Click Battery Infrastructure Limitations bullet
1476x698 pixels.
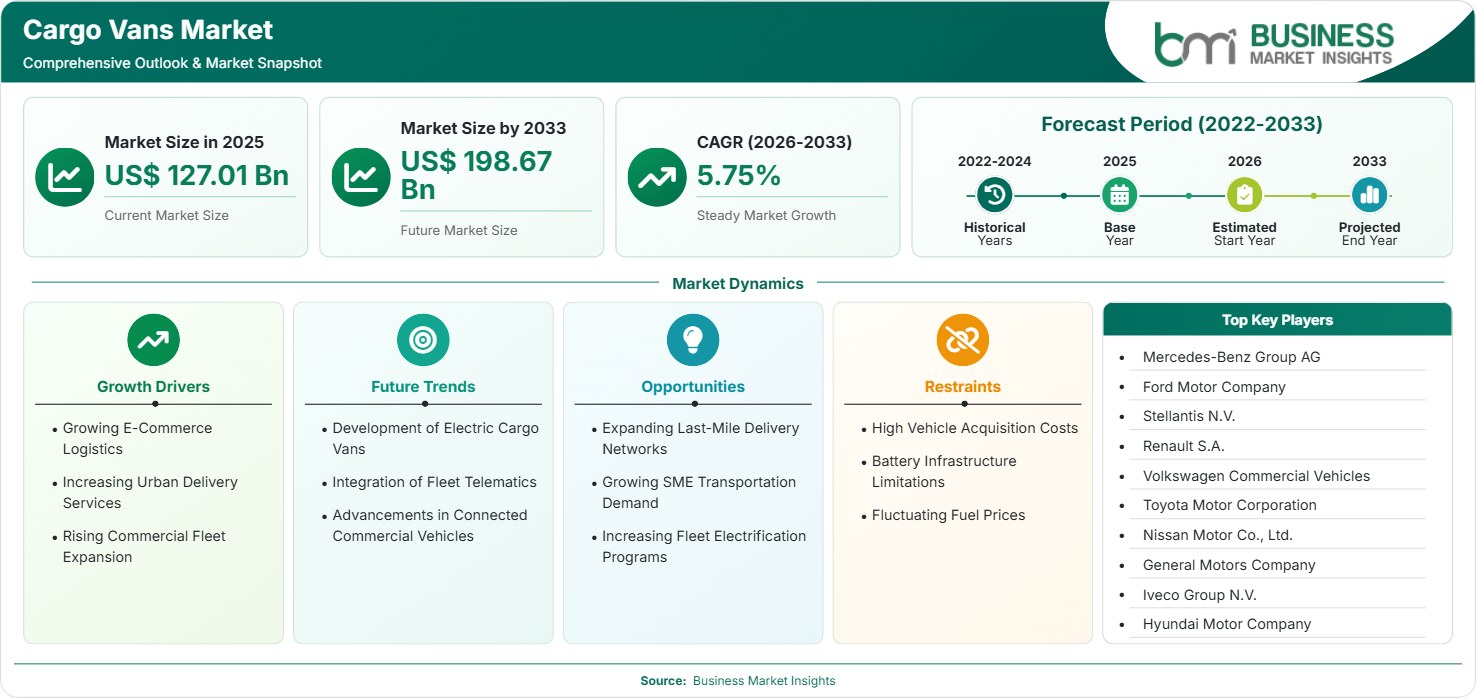click(944, 471)
